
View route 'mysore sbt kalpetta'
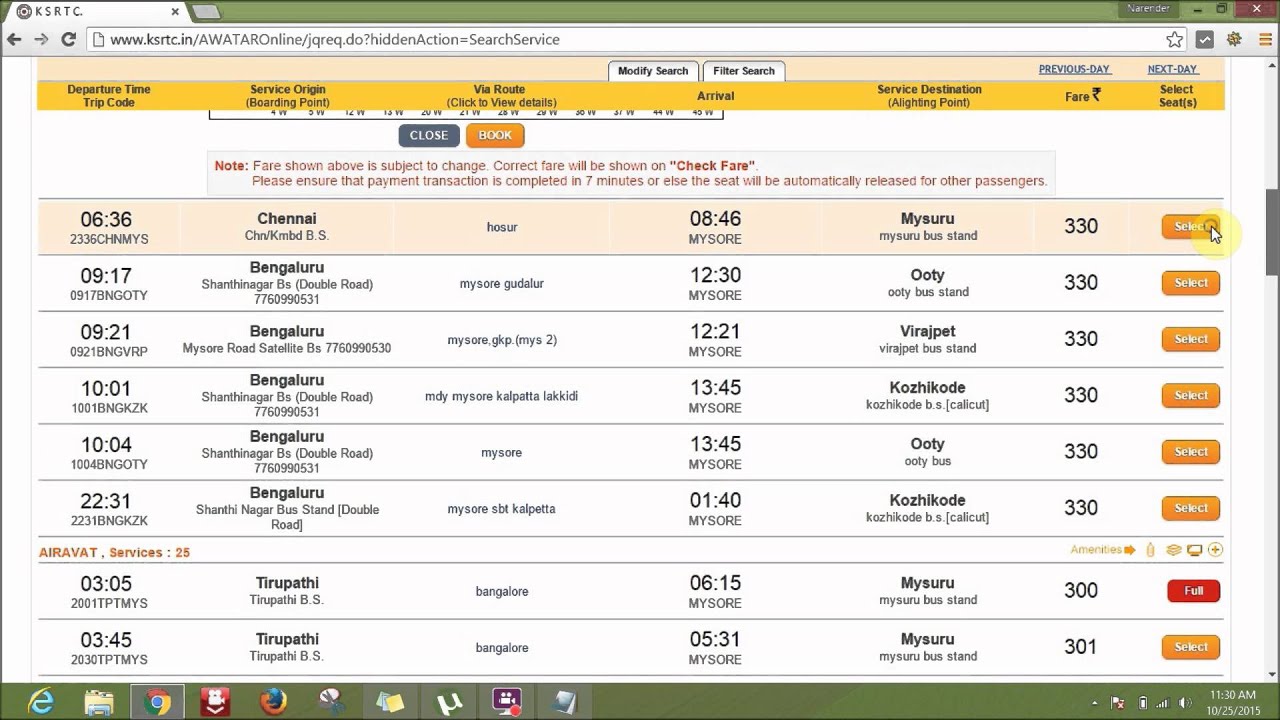coord(502,509)
